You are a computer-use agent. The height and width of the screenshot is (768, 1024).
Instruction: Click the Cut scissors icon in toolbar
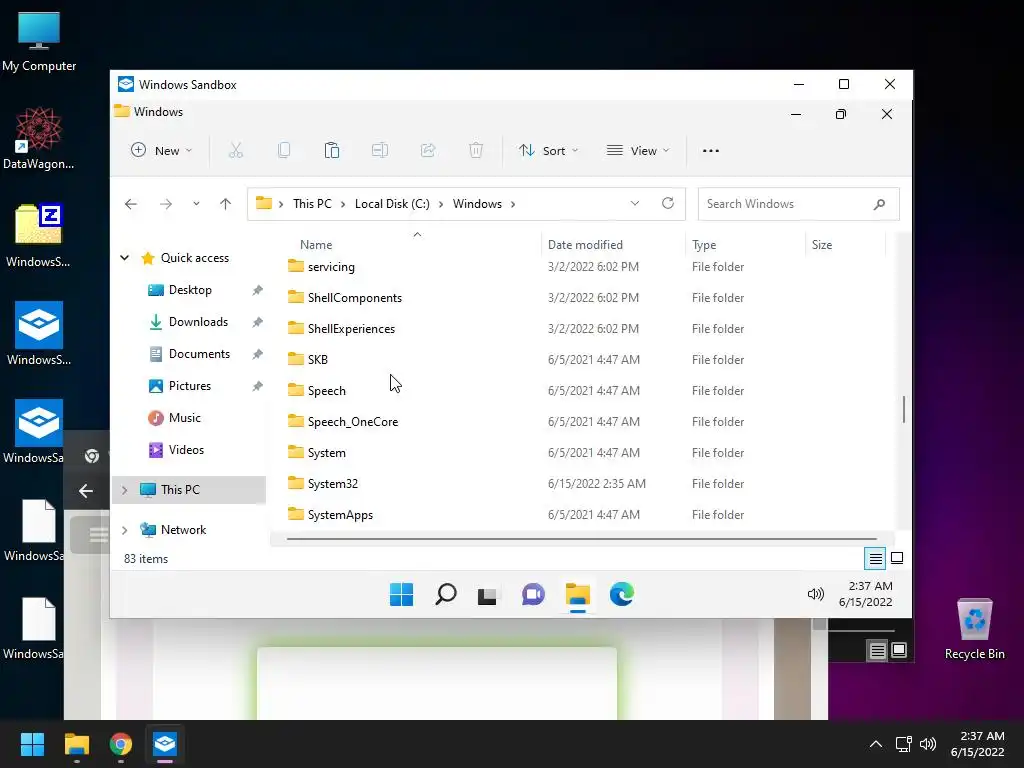[236, 151]
